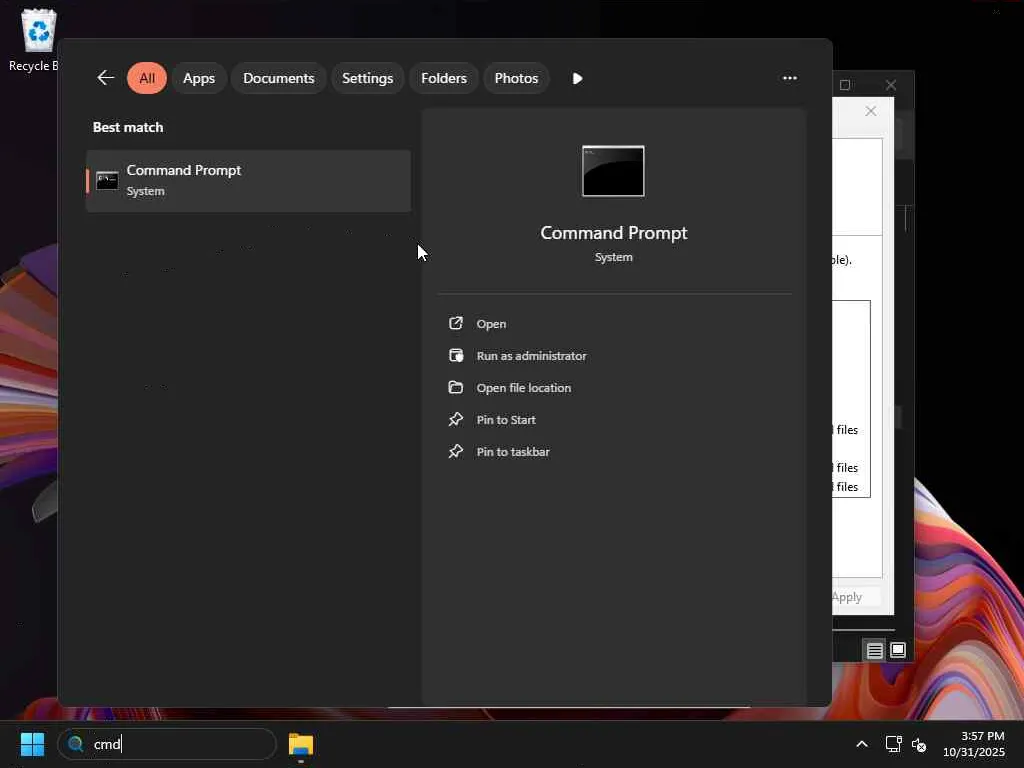This screenshot has width=1024, height=768.
Task: Switch to large icons view in background window
Action: tap(898, 650)
